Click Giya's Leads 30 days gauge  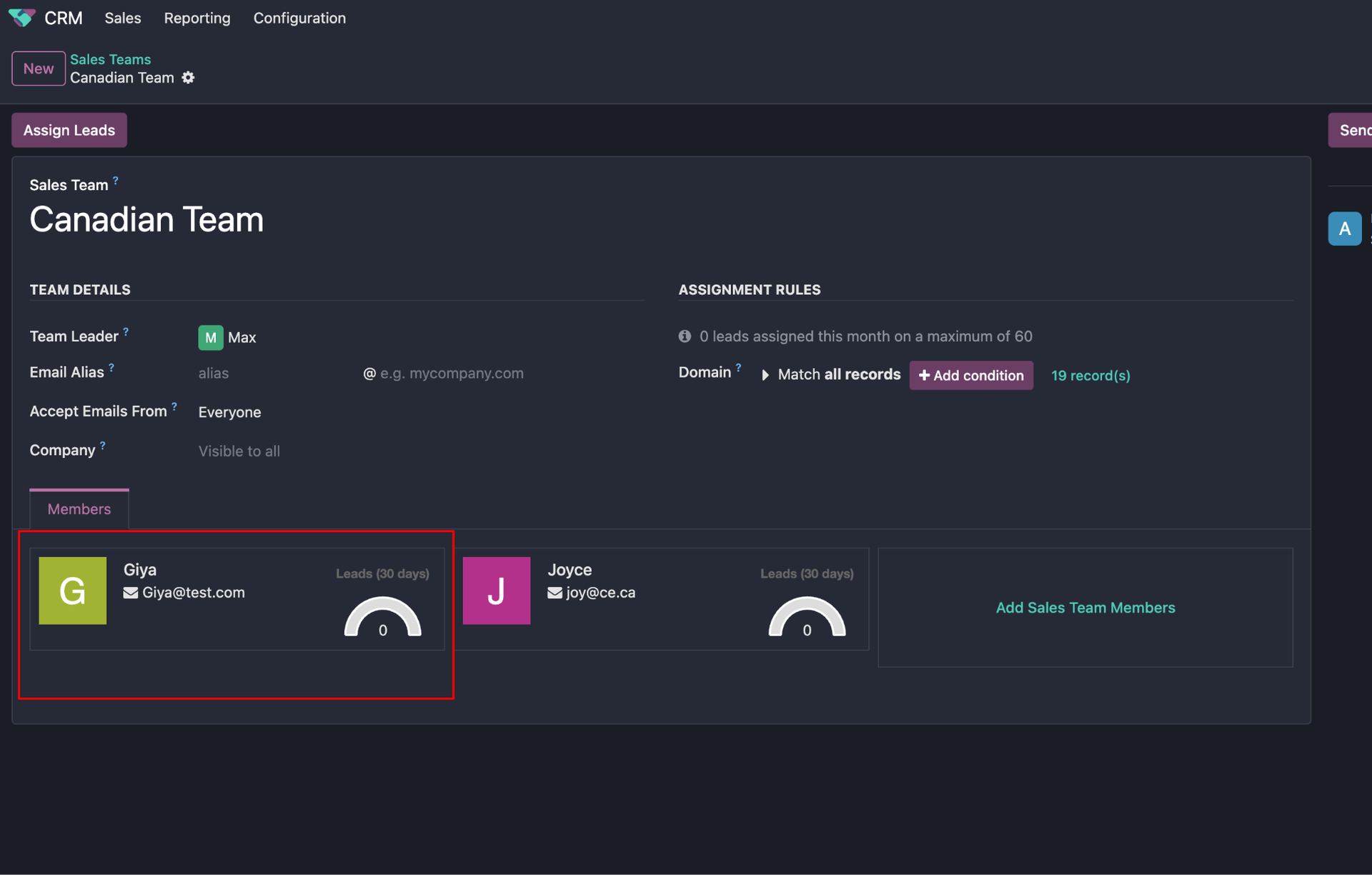382,618
